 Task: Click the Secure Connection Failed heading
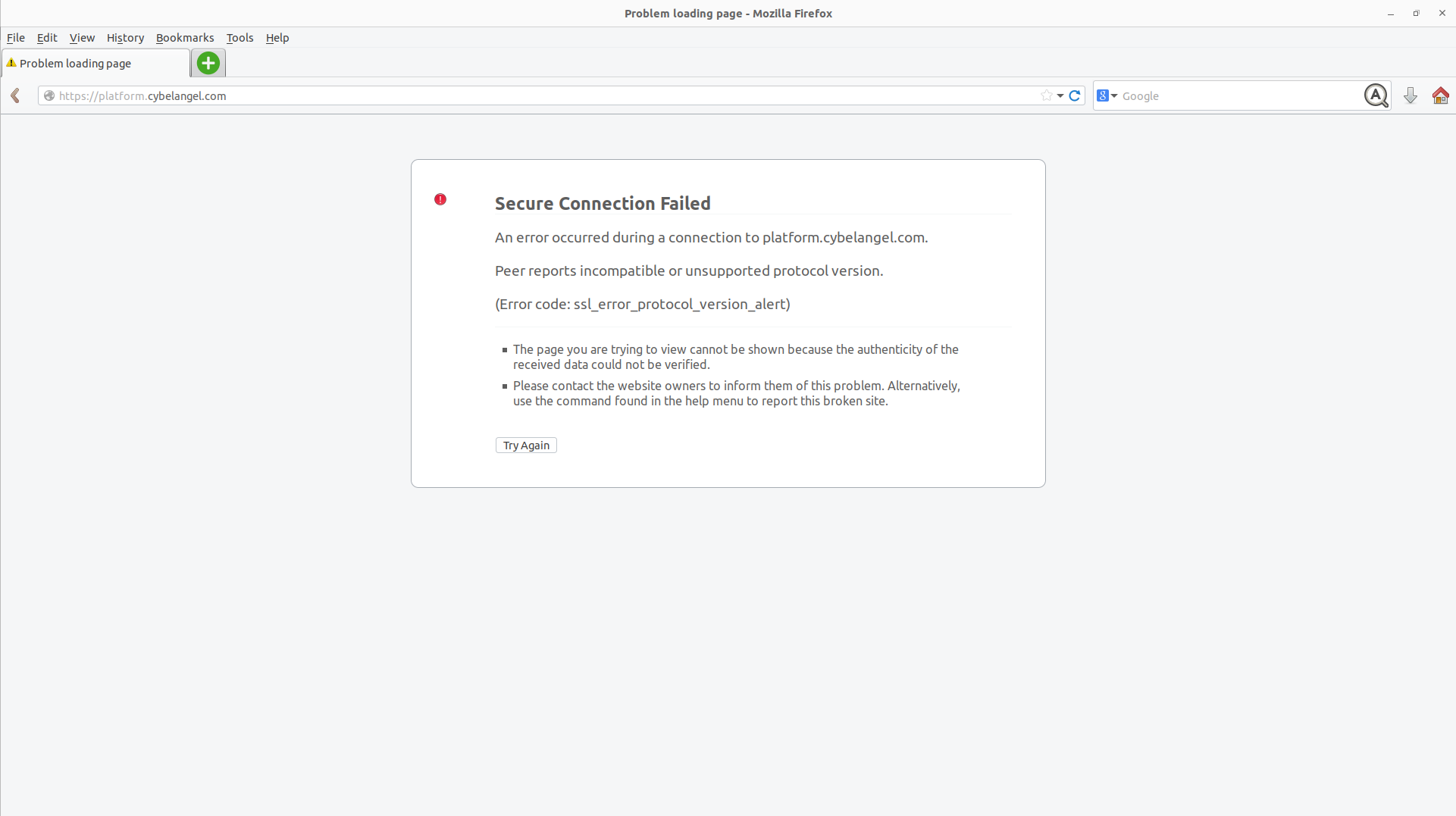(603, 203)
